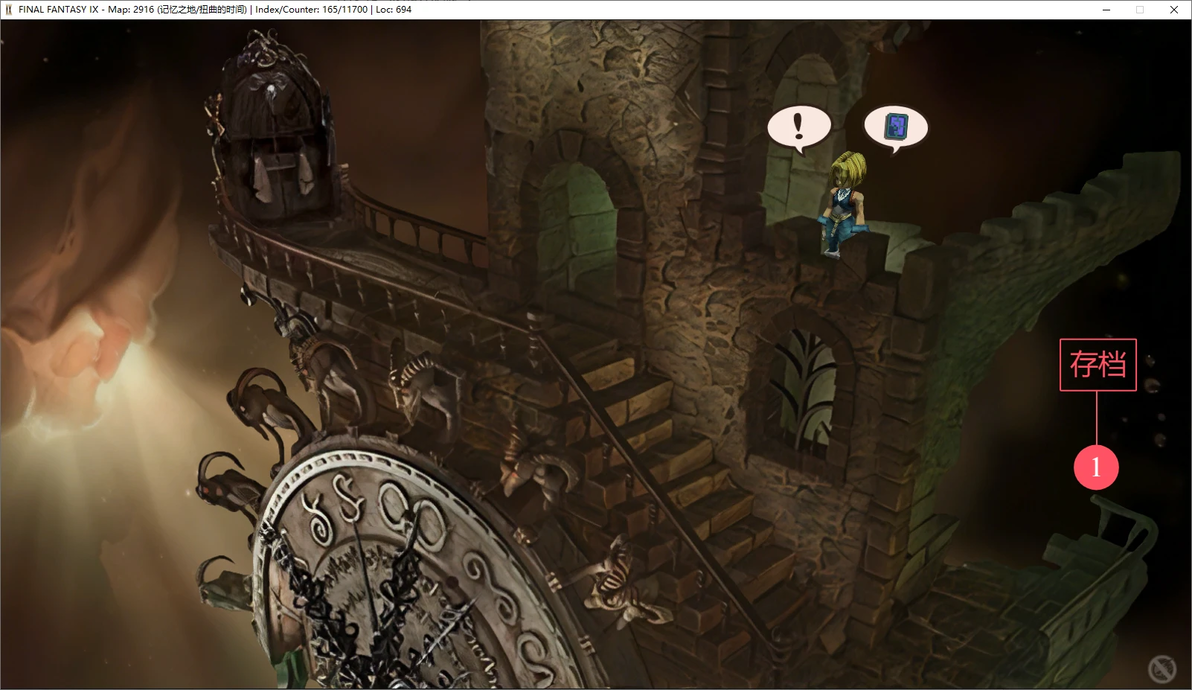This screenshot has width=1192, height=690.
Task: Minimize the FINAL FANTASY IX window
Action: click(x=1106, y=9)
